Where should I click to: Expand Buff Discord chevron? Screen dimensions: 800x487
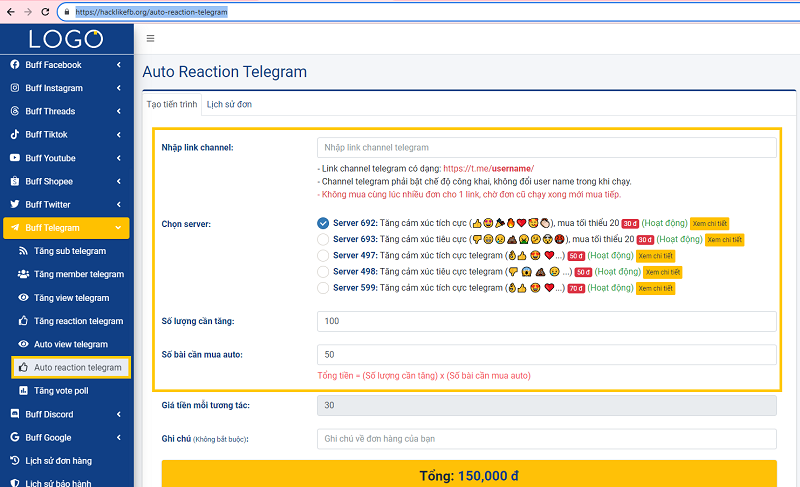(x=118, y=414)
